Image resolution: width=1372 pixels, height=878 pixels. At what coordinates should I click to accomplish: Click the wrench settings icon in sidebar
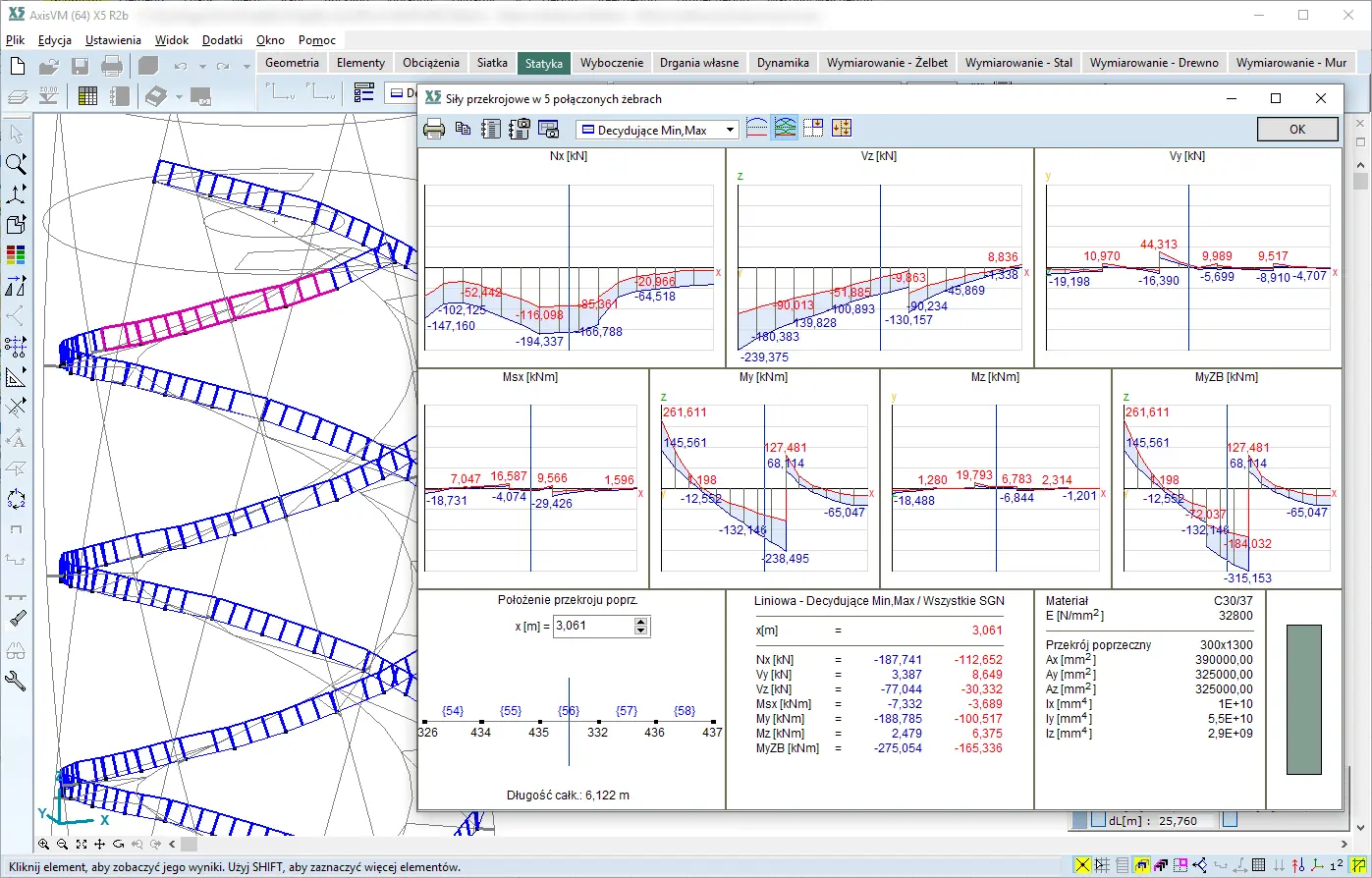click(x=16, y=681)
